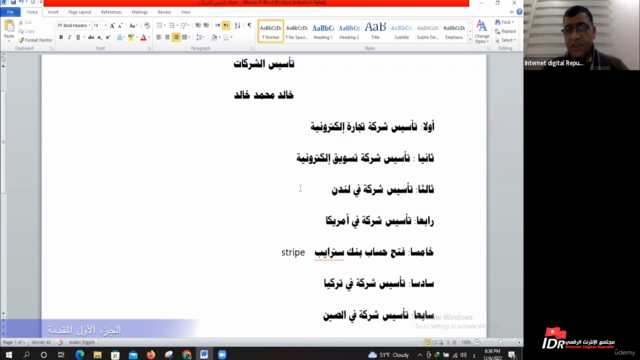Switch to the Mailings tab
This screenshot has height=360, width=640.
[140, 12]
